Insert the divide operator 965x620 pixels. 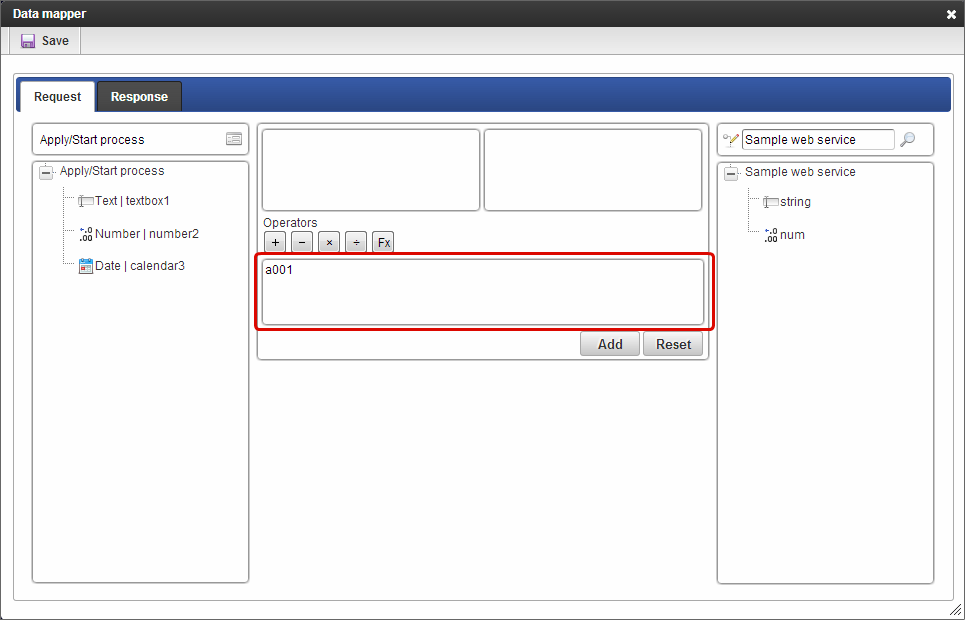(356, 243)
